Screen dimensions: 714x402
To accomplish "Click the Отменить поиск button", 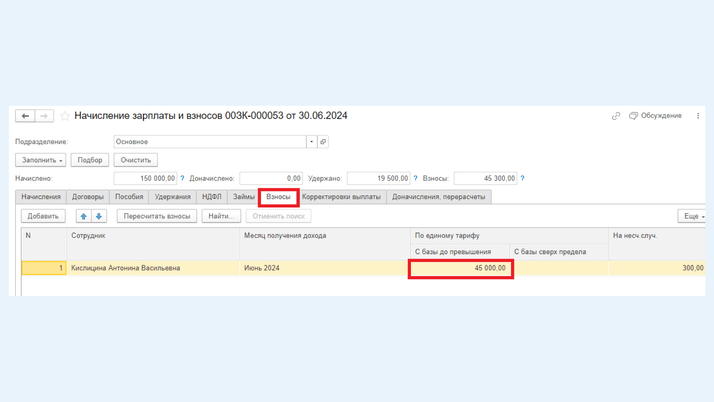I will coord(279,216).
